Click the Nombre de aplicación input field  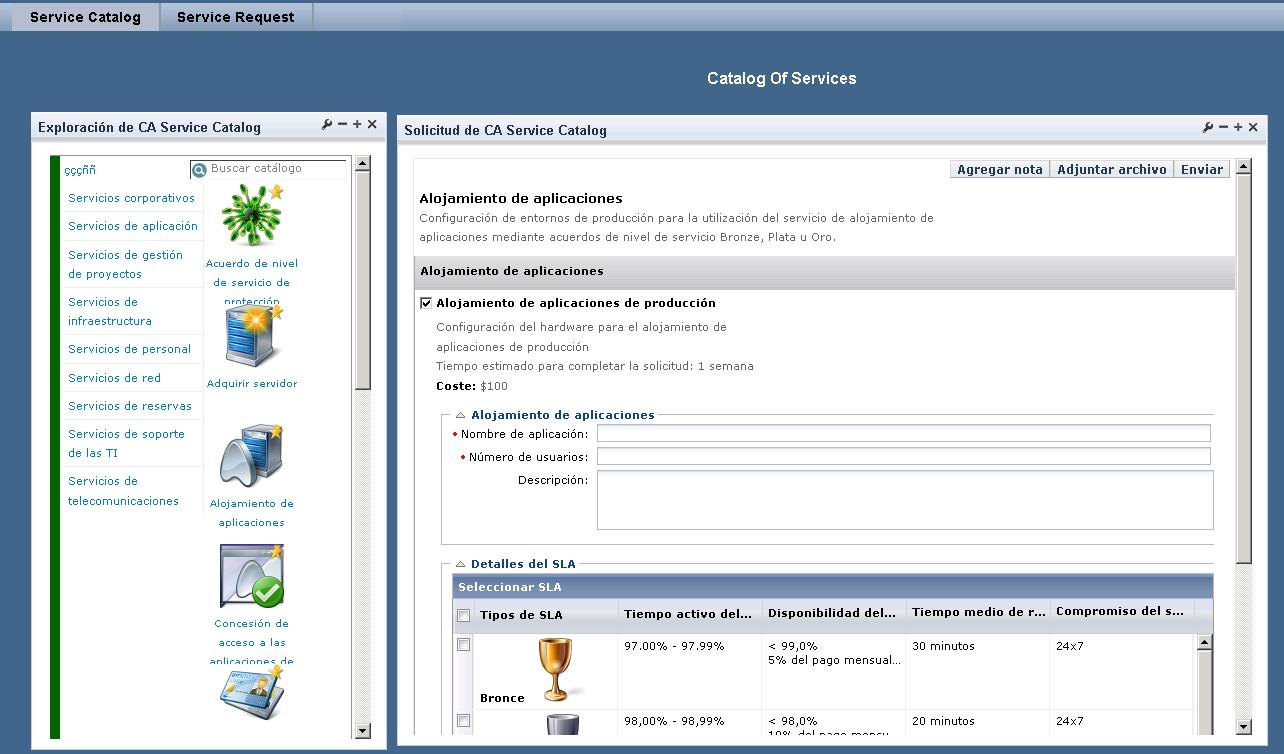[x=903, y=433]
